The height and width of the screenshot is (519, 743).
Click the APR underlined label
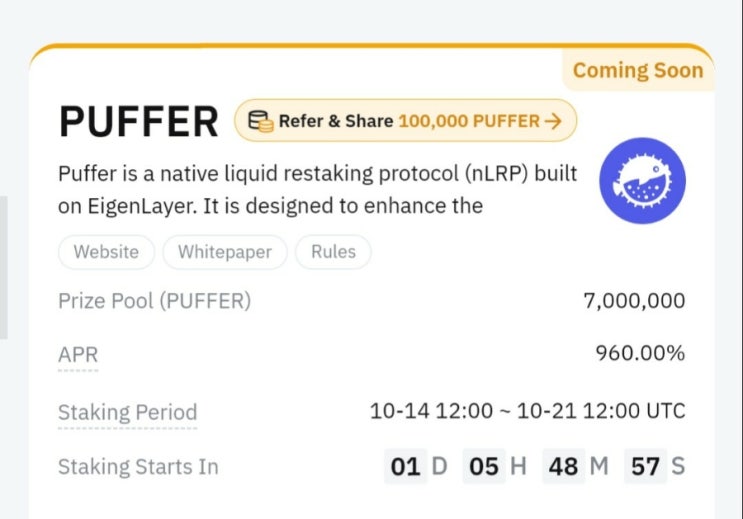click(x=78, y=354)
